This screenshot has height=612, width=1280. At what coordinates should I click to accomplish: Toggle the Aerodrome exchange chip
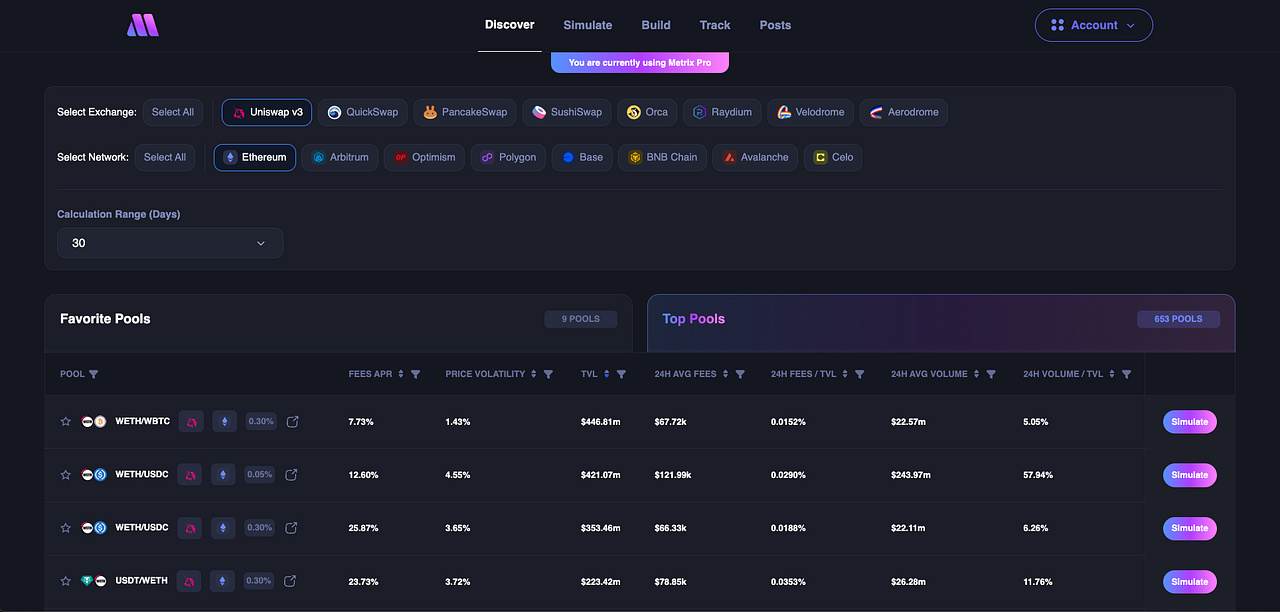[x=904, y=112]
